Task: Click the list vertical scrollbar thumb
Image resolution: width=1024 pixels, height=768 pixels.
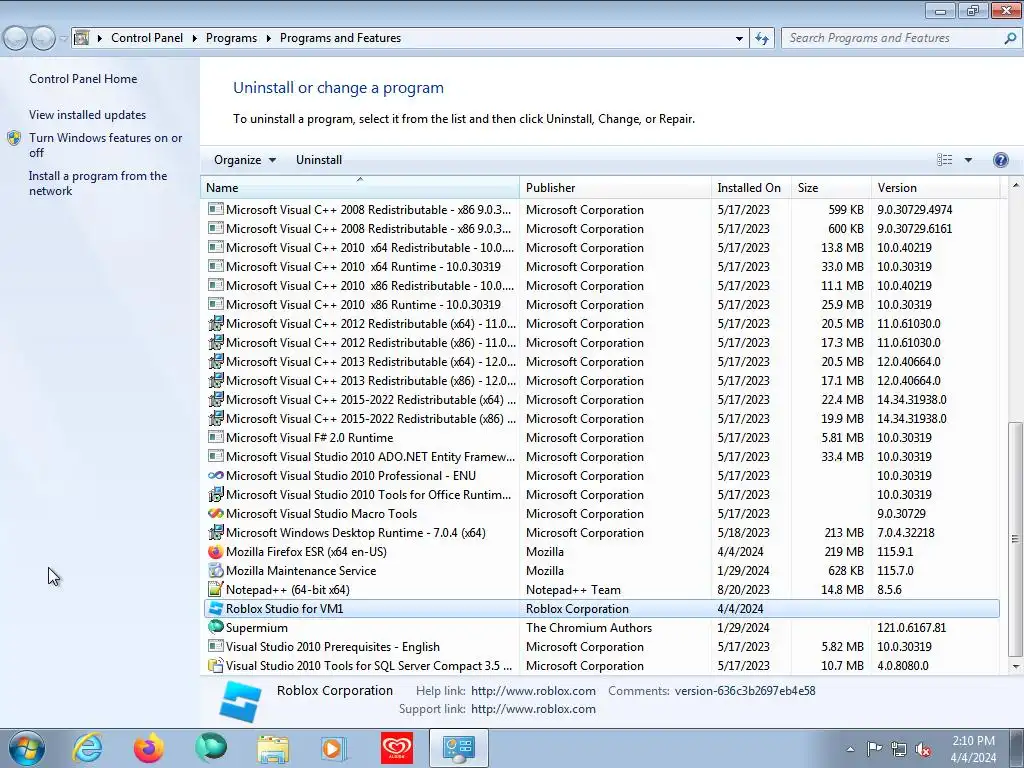Action: [1015, 538]
